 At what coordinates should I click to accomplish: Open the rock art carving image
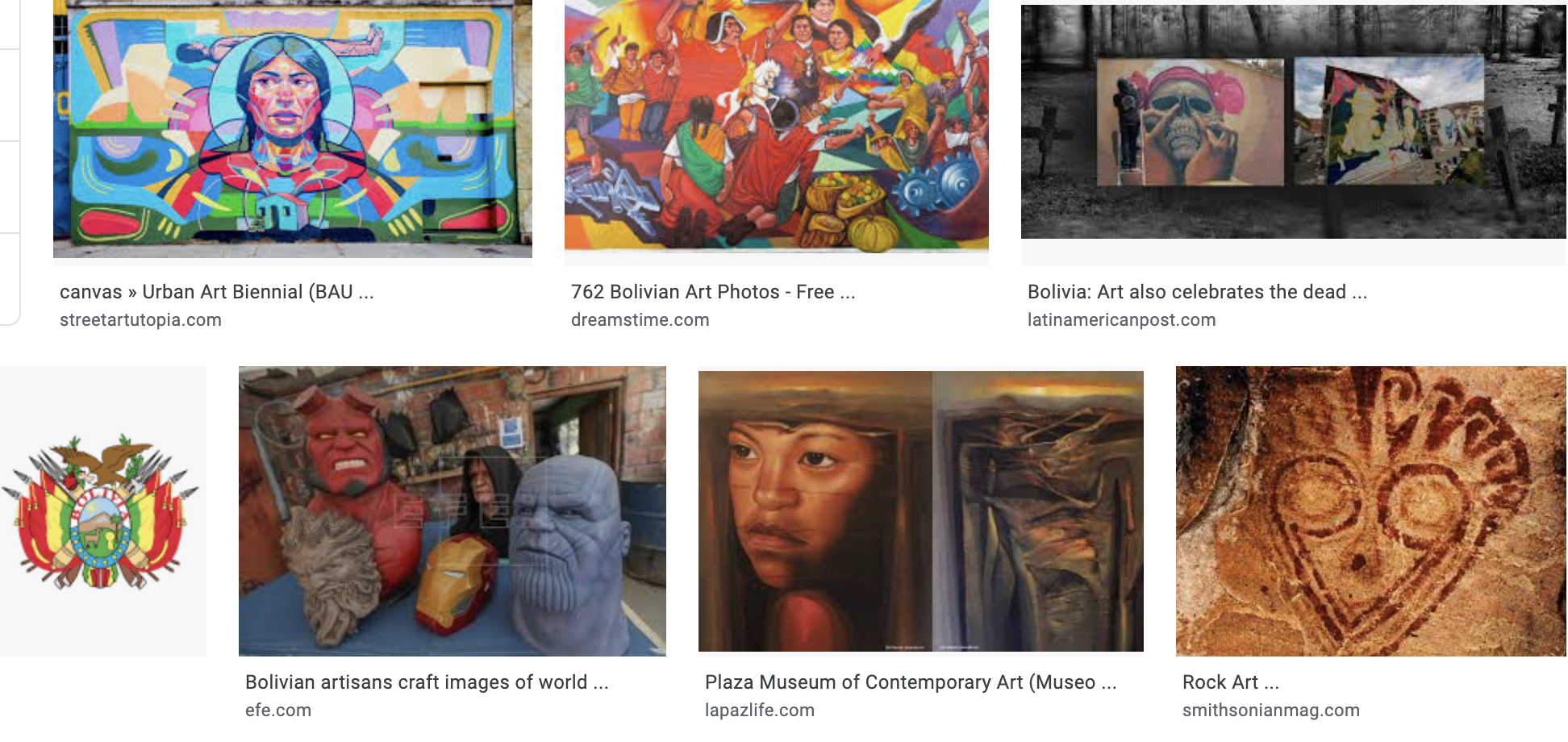point(1371,511)
